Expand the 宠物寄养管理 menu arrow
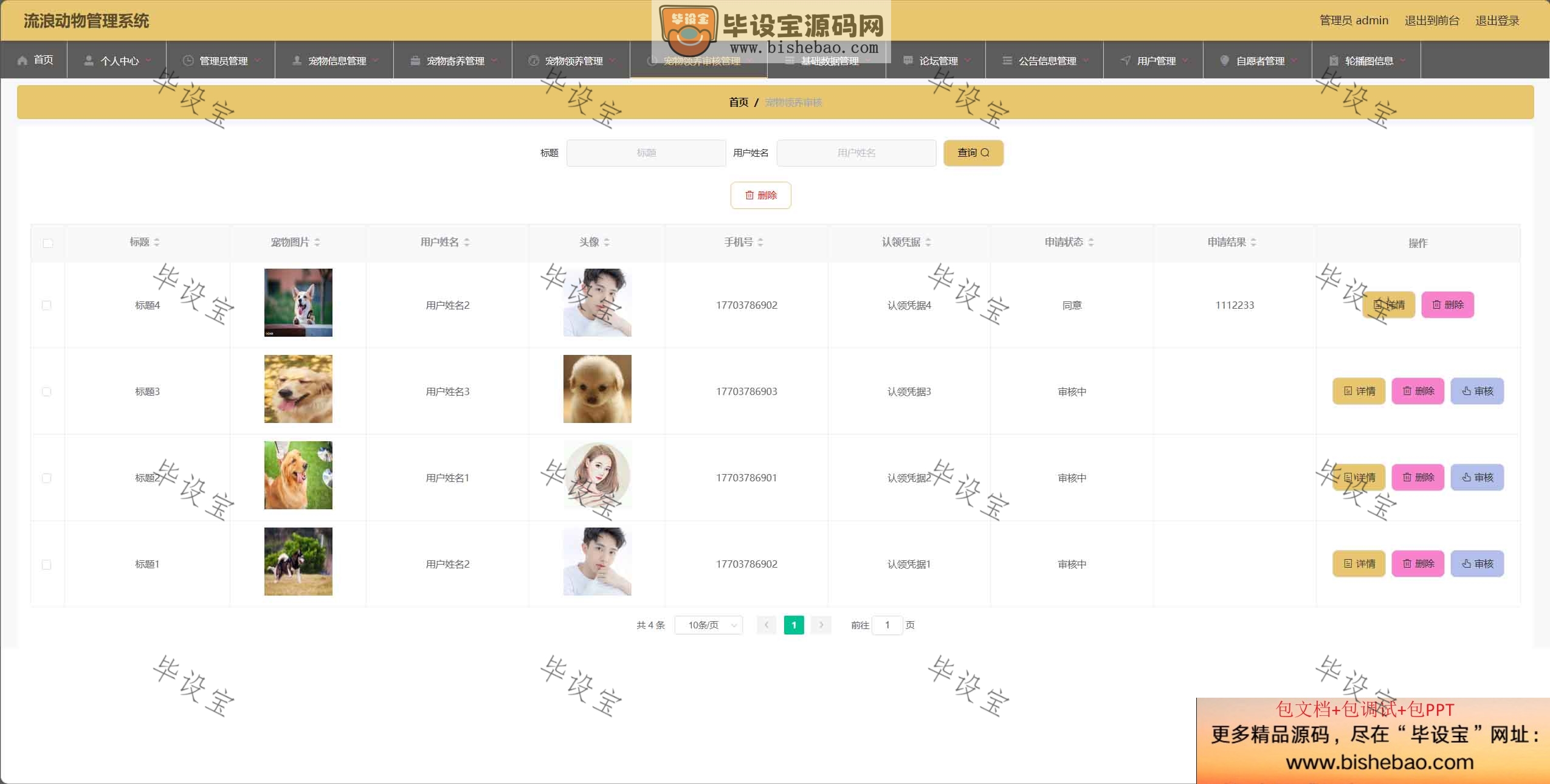This screenshot has width=1550, height=784. click(x=494, y=60)
